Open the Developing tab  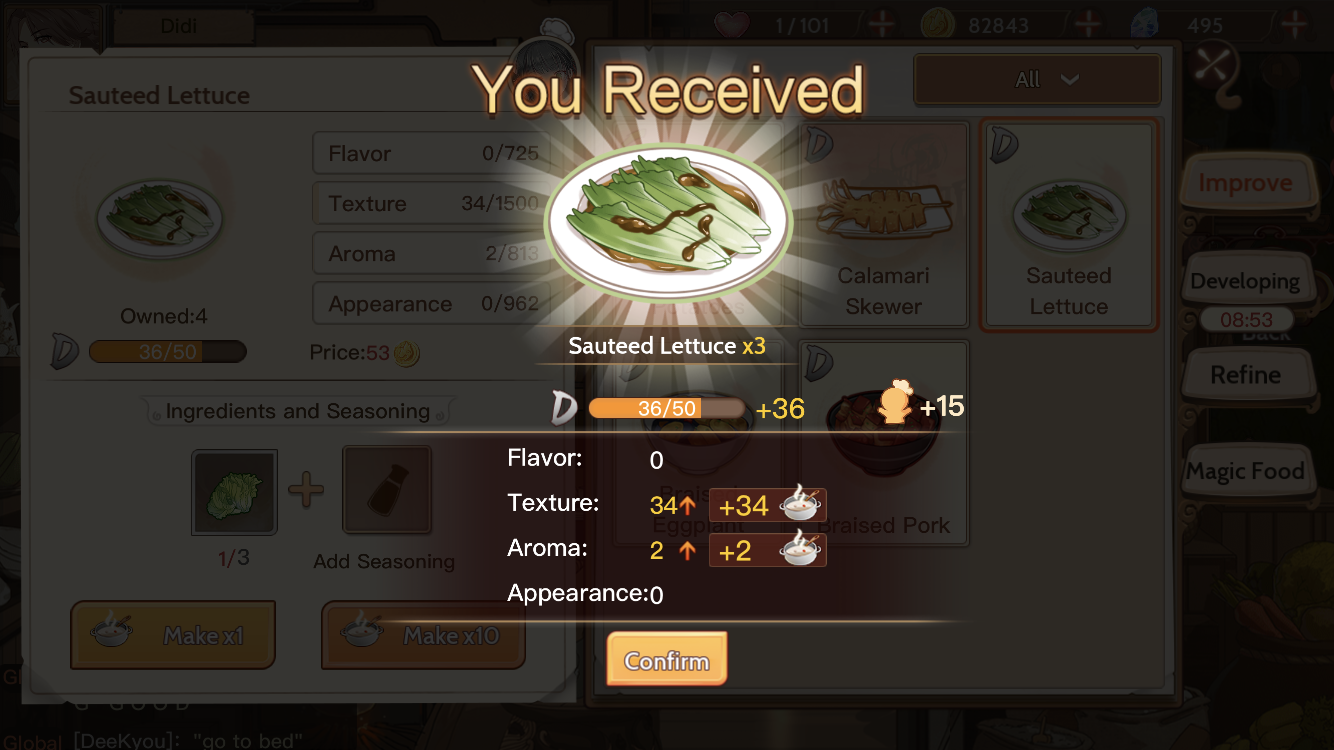point(1245,282)
